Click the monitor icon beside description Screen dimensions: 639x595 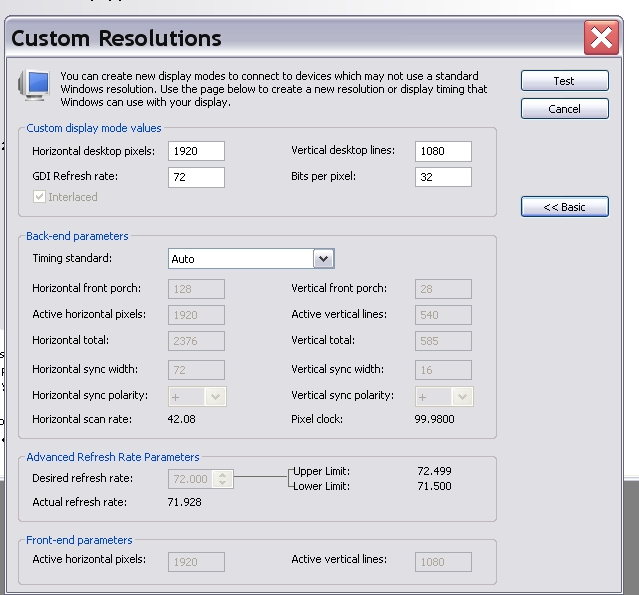34,85
